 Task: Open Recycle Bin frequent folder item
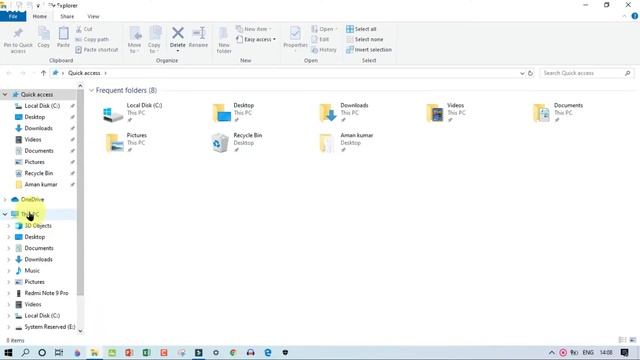(x=237, y=143)
